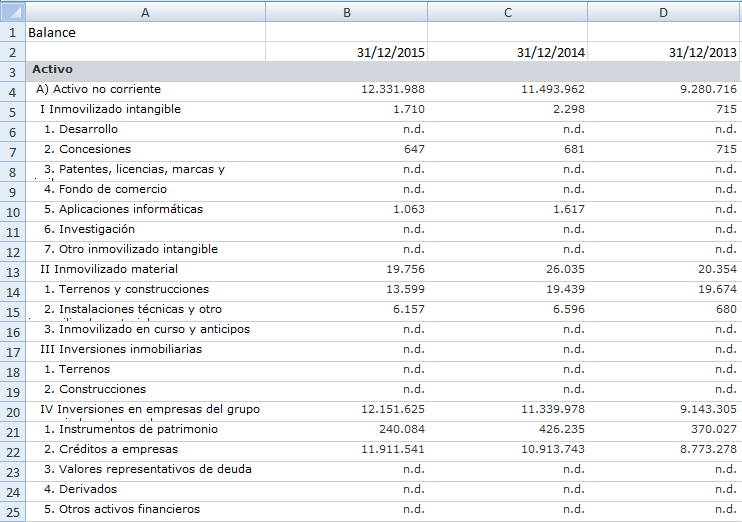Select '5. Aplicaciones informáticas' cell
Viewport: 742px width, 522px height.
pos(145,212)
